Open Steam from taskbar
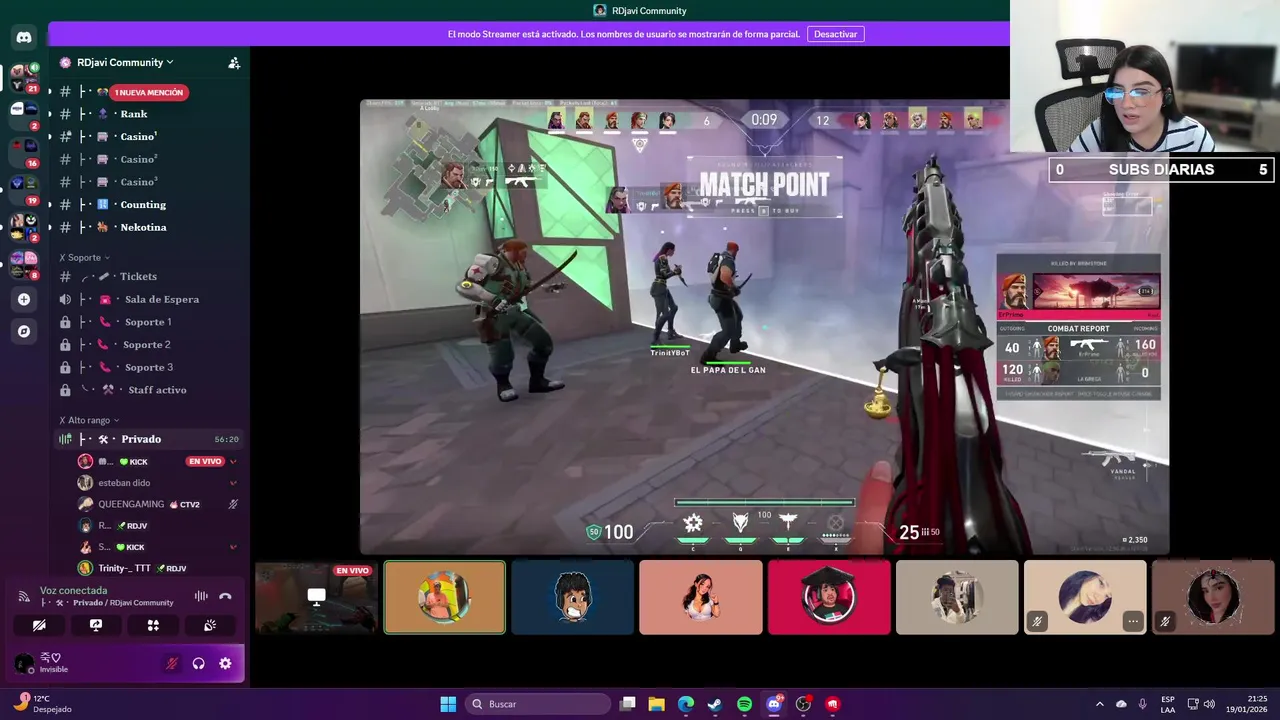Image resolution: width=1280 pixels, height=720 pixels. click(715, 704)
